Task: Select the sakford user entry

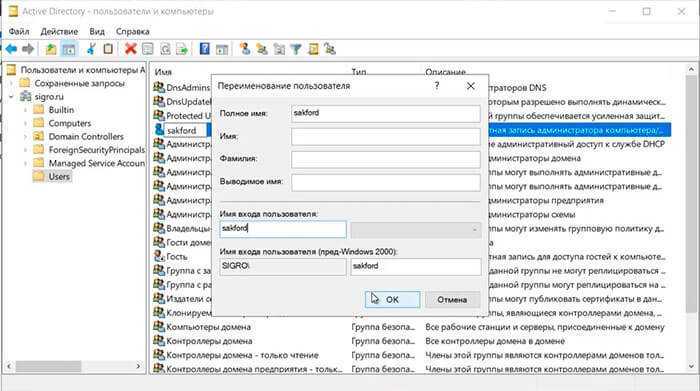Action: click(181, 130)
